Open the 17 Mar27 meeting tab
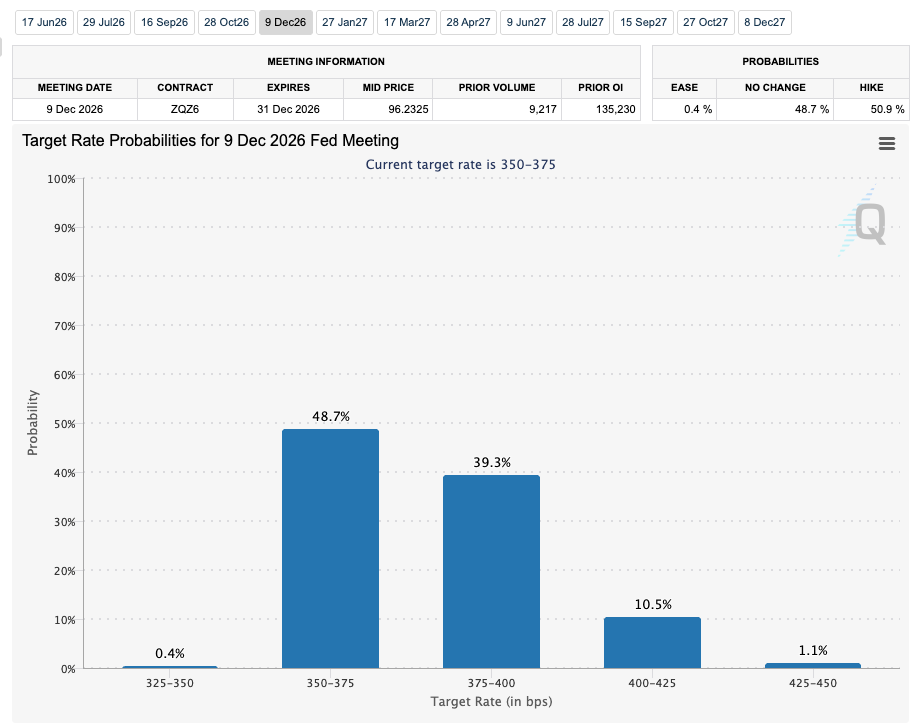916x726 pixels. click(x=407, y=22)
